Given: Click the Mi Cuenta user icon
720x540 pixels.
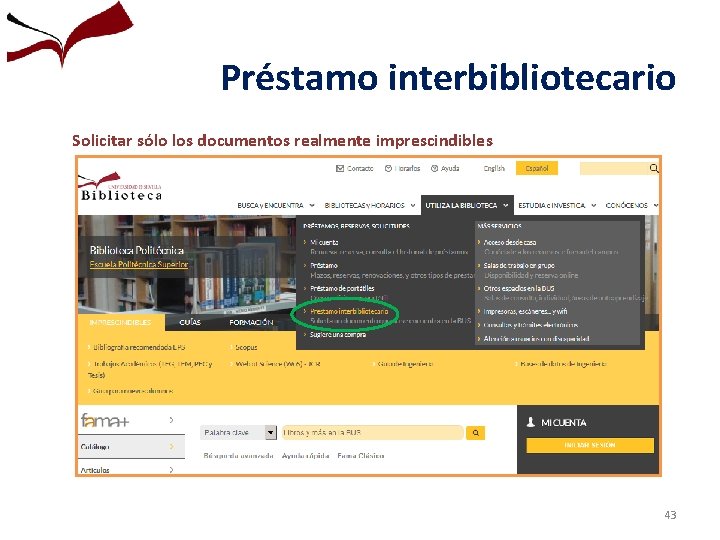Looking at the screenshot, I should pyautogui.click(x=531, y=422).
